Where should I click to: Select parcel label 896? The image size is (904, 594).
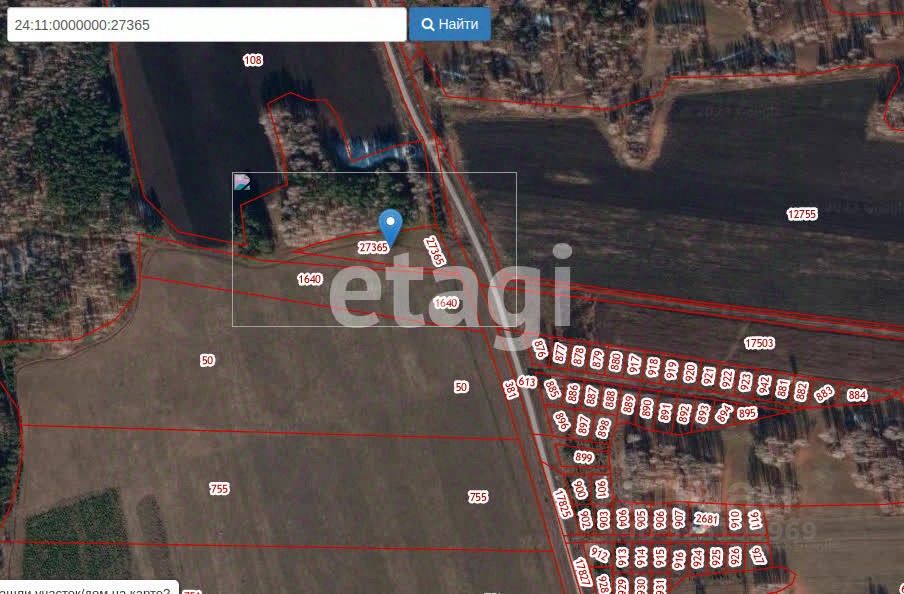[562, 422]
